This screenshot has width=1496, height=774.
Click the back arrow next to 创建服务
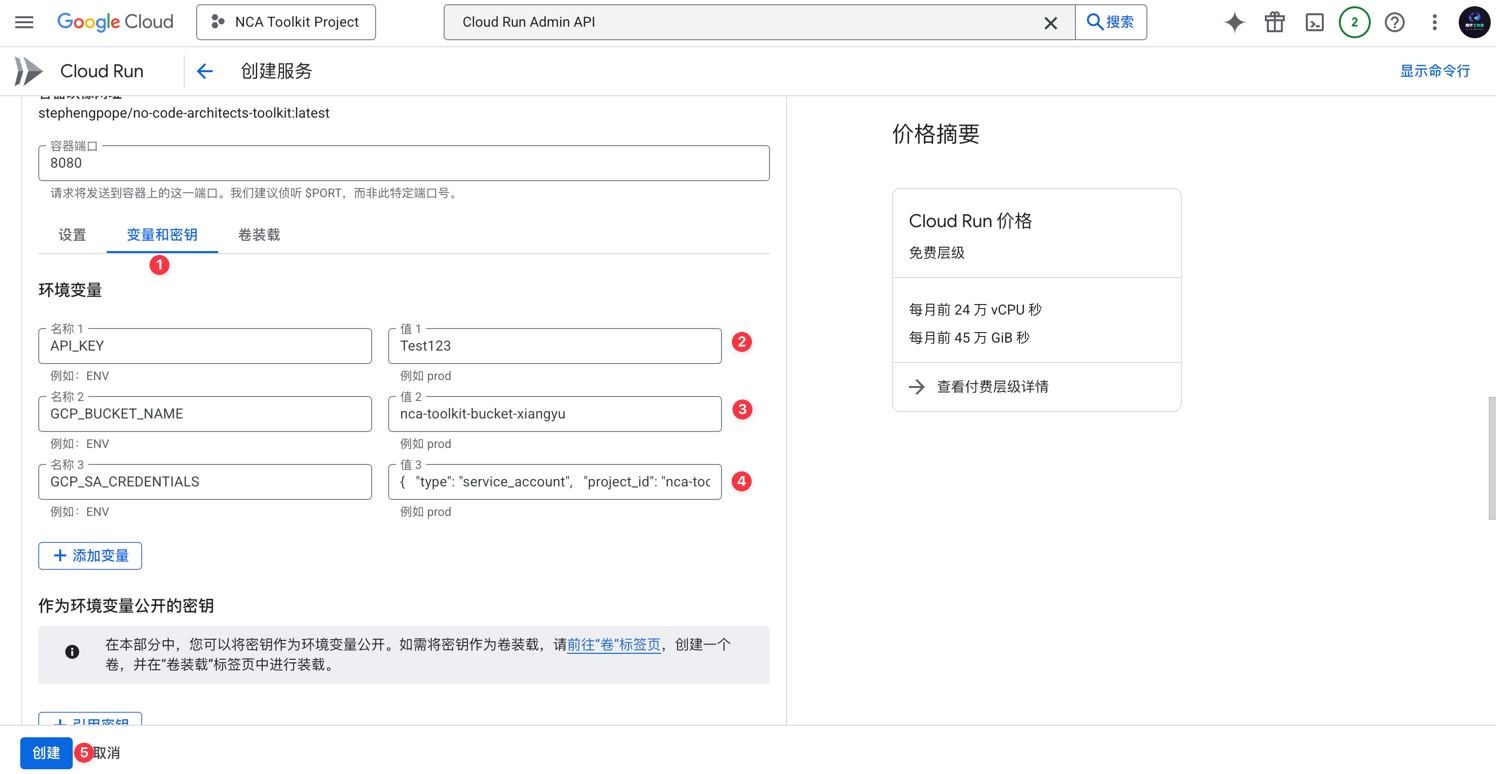click(x=204, y=71)
